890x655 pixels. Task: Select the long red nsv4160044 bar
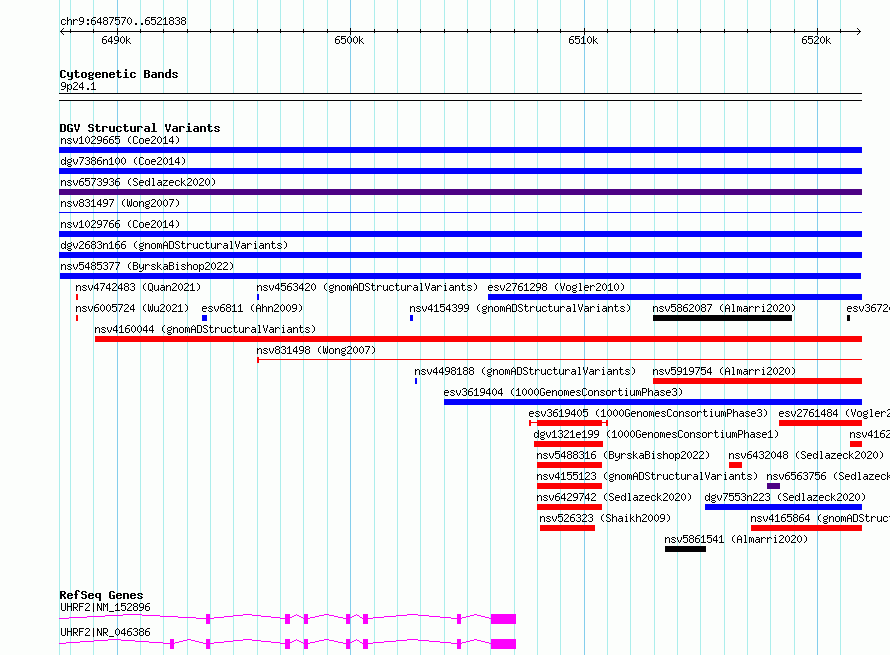(478, 339)
